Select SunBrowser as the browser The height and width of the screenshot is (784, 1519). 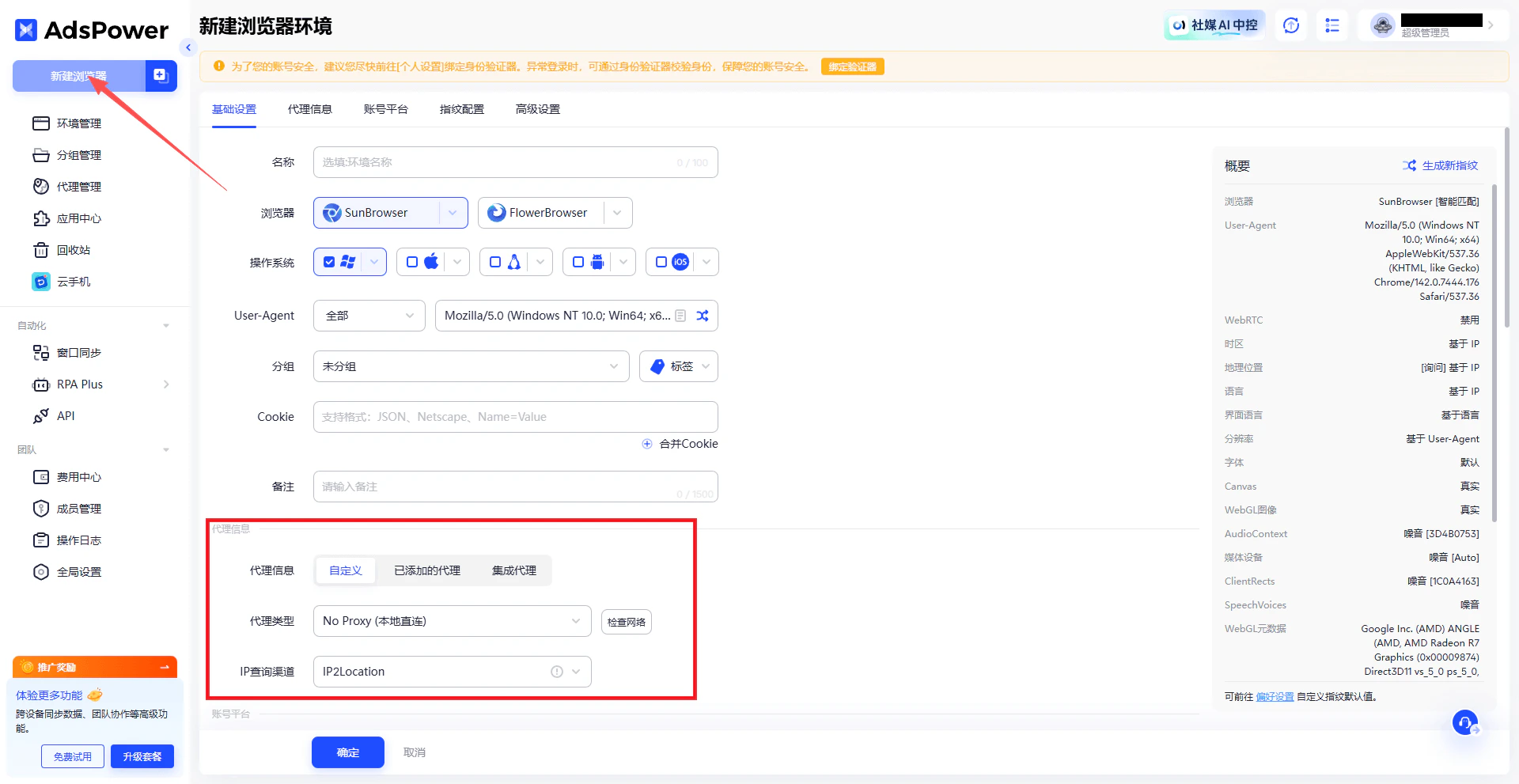(x=376, y=213)
